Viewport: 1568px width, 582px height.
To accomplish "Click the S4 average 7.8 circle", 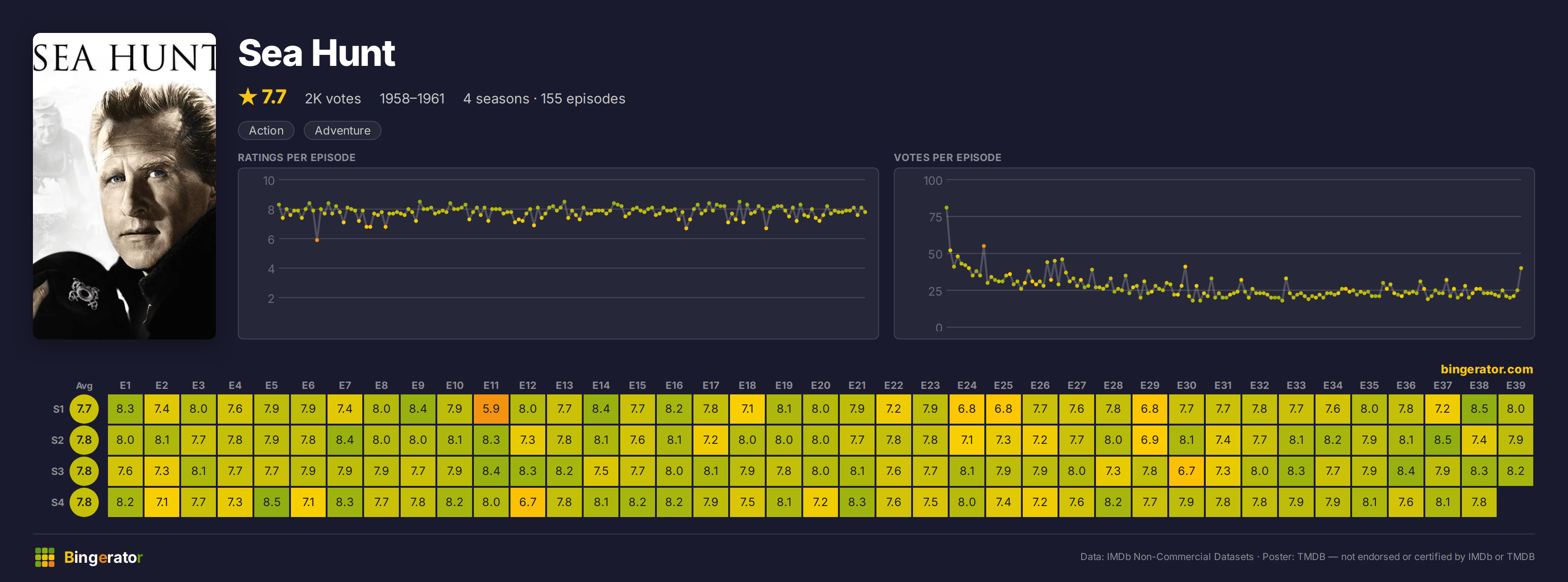I will (84, 502).
